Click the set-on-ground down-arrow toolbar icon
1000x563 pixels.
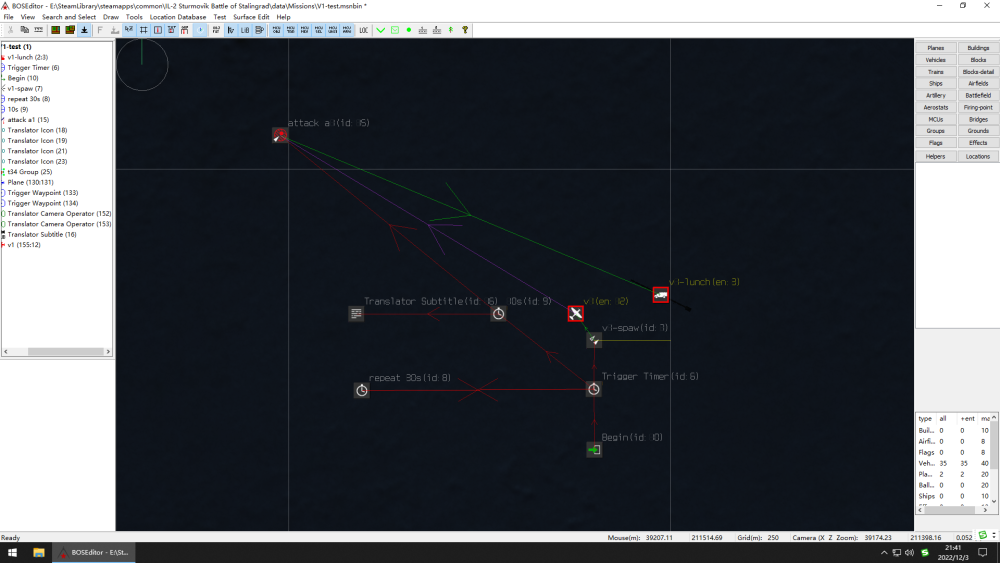[x=84, y=30]
